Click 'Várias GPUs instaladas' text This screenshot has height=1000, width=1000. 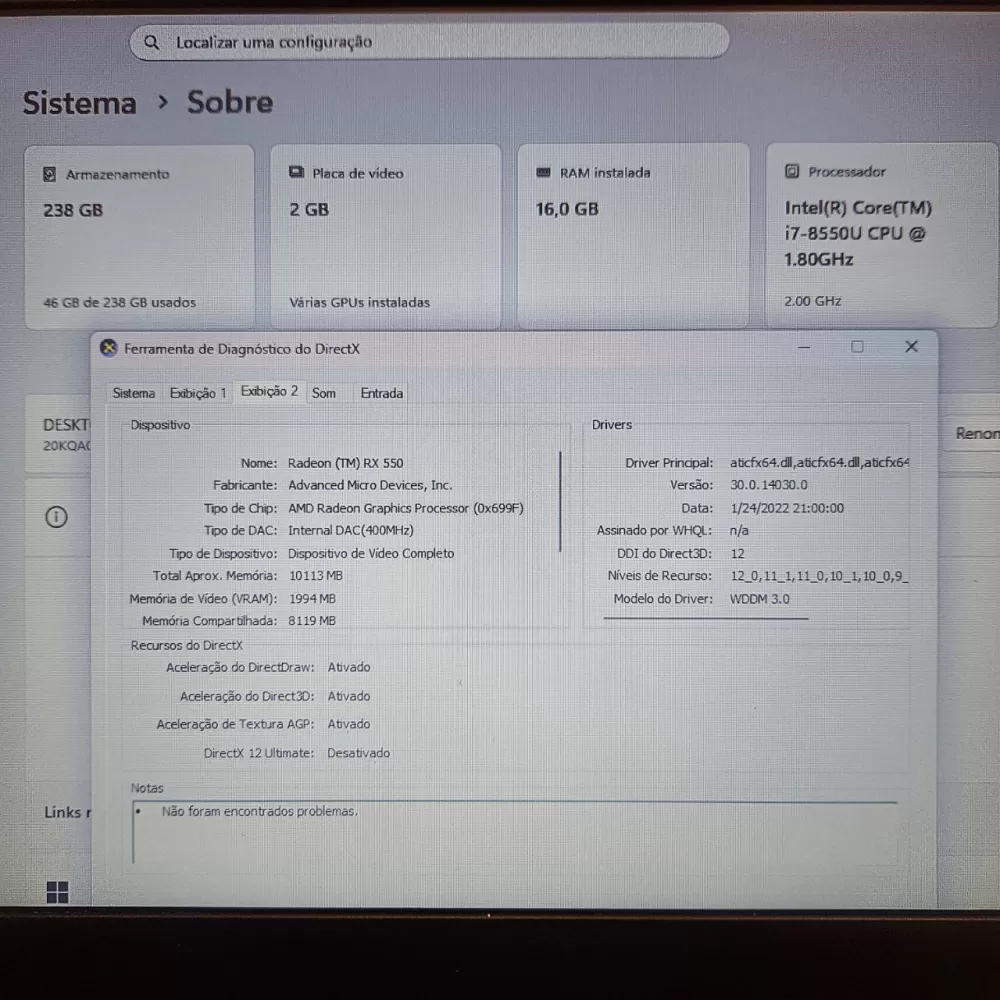(x=360, y=302)
